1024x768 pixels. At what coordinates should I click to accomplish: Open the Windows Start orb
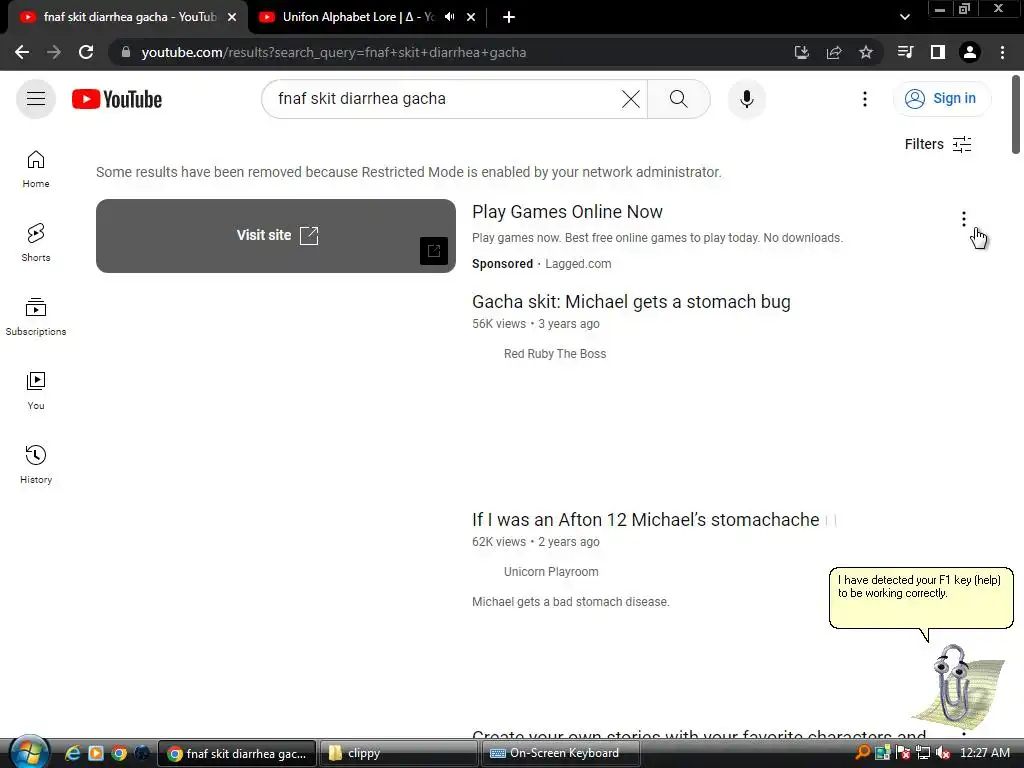(29, 752)
